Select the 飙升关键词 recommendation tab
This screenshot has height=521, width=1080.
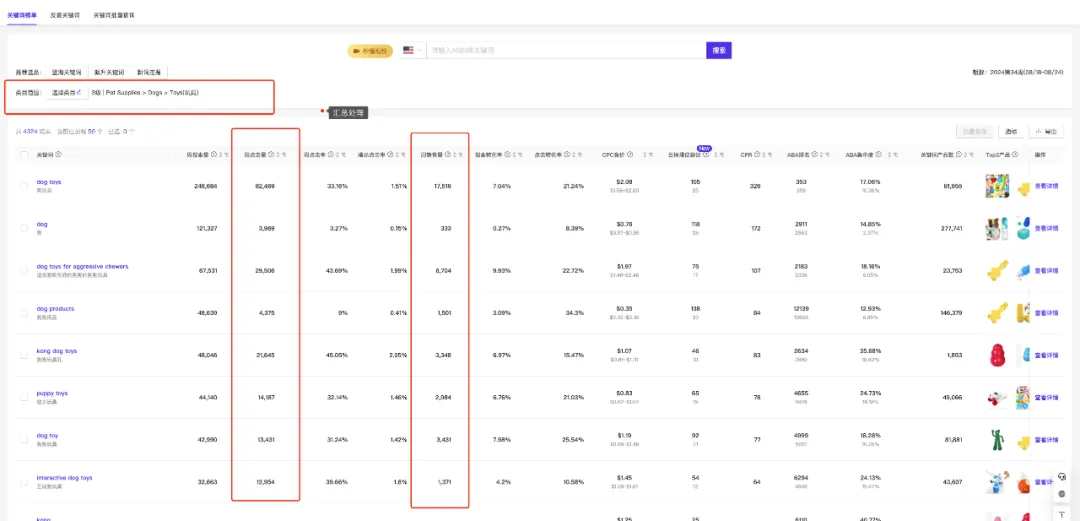110,72
